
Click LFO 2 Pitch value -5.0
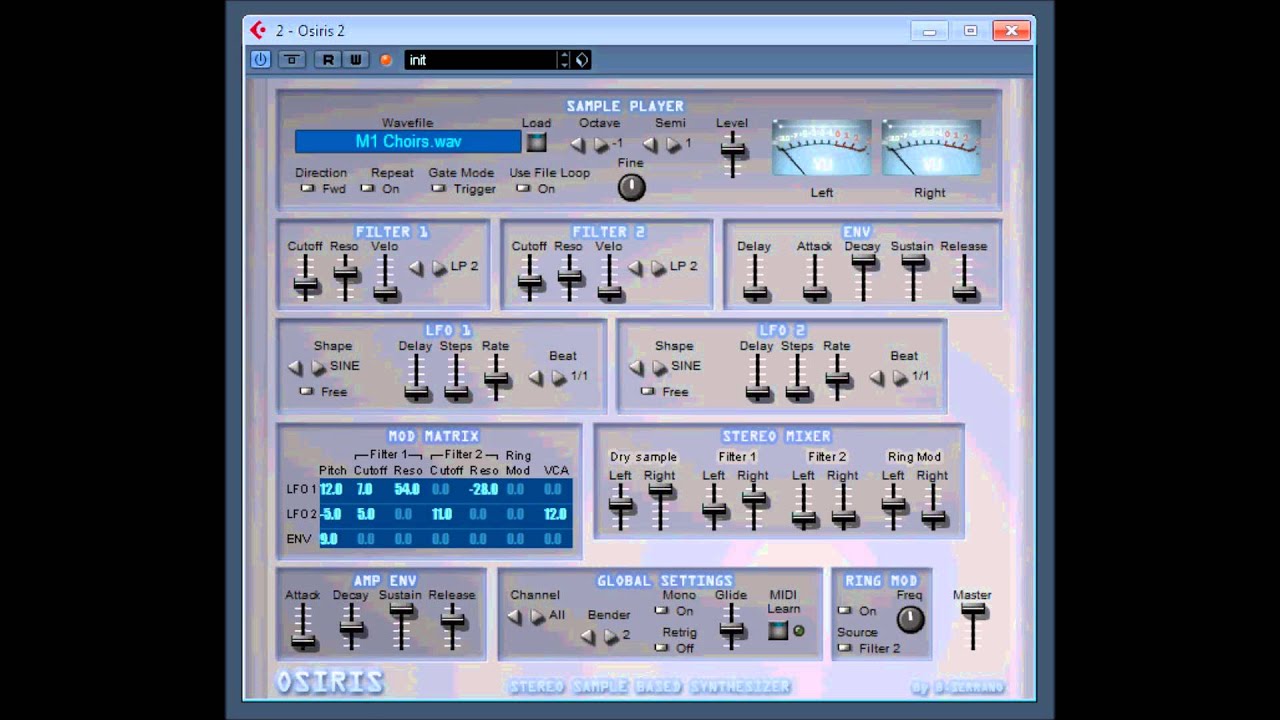[332, 514]
